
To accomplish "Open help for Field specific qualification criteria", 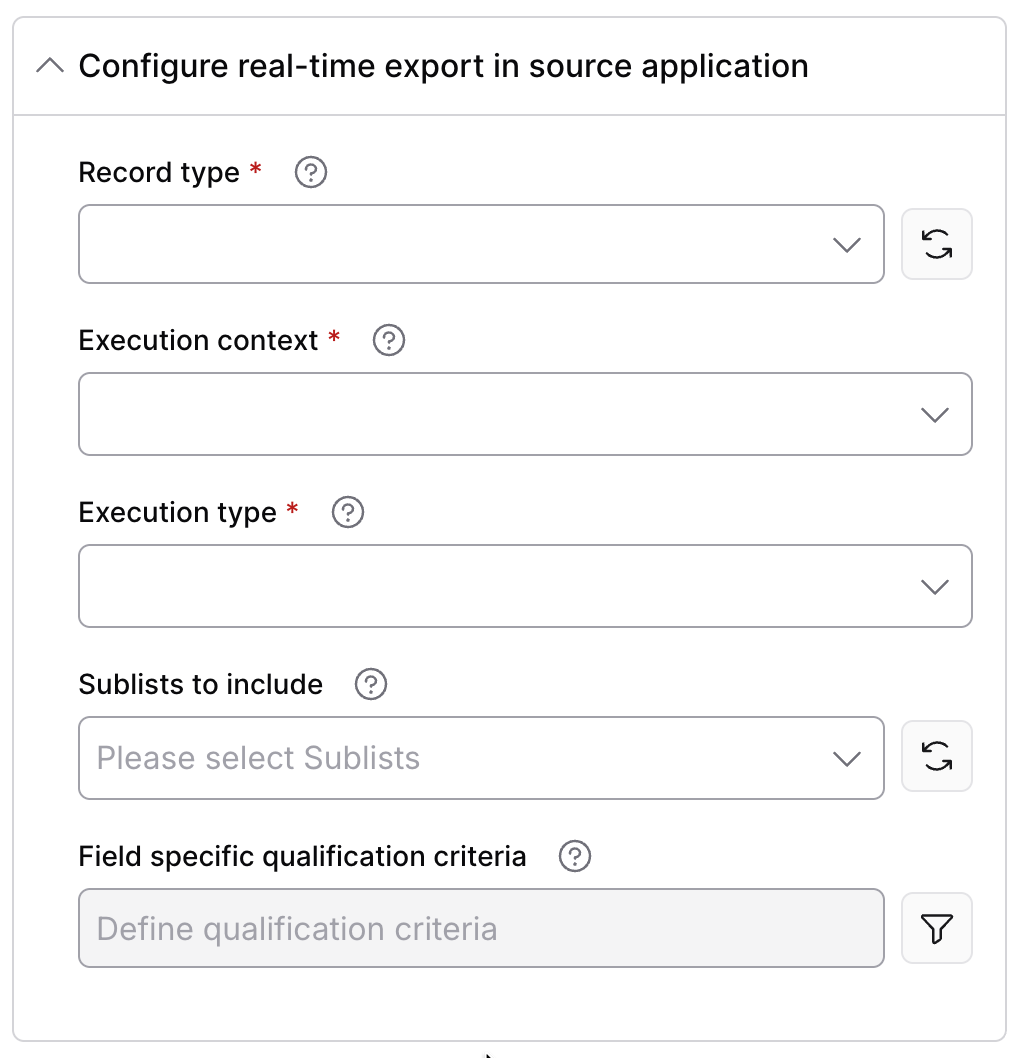I will point(574,856).
